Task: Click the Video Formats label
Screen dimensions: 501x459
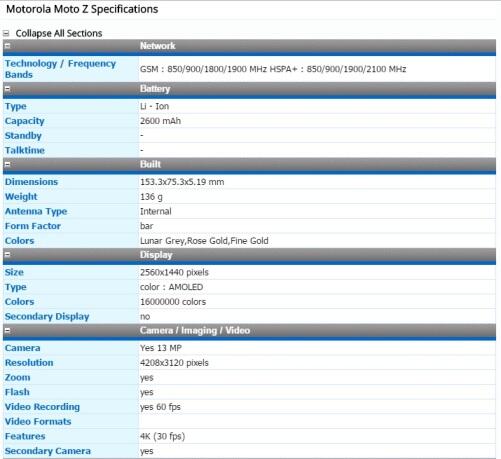Action: pyautogui.click(x=38, y=421)
